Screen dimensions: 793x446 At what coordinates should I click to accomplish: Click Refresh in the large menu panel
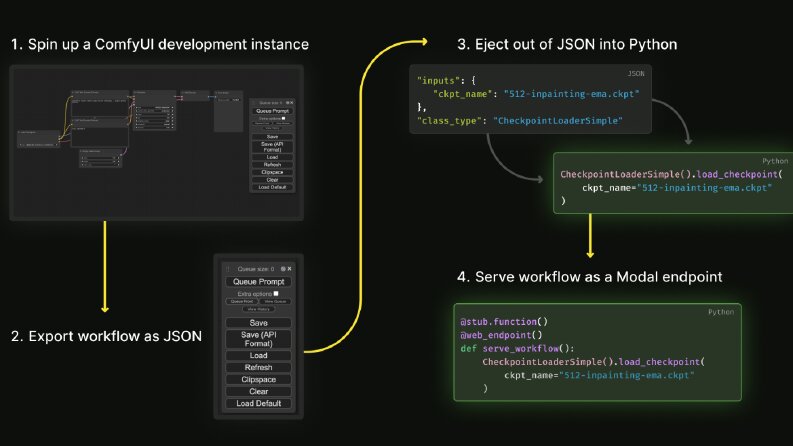[258, 367]
